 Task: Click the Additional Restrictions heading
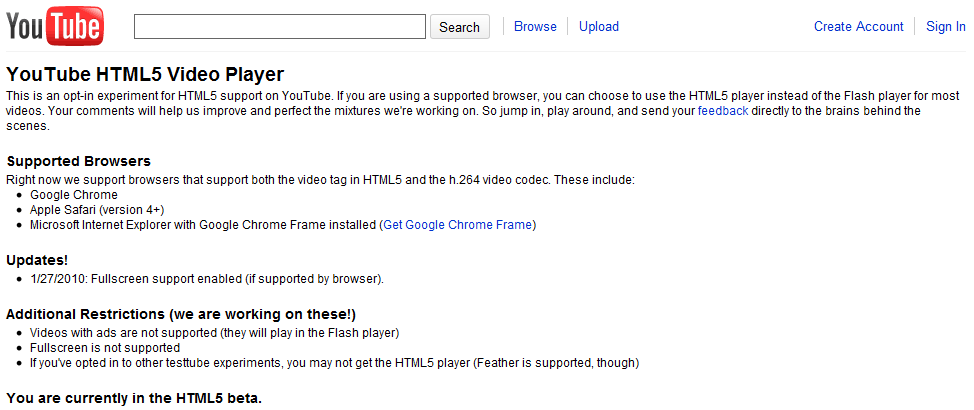[181, 314]
